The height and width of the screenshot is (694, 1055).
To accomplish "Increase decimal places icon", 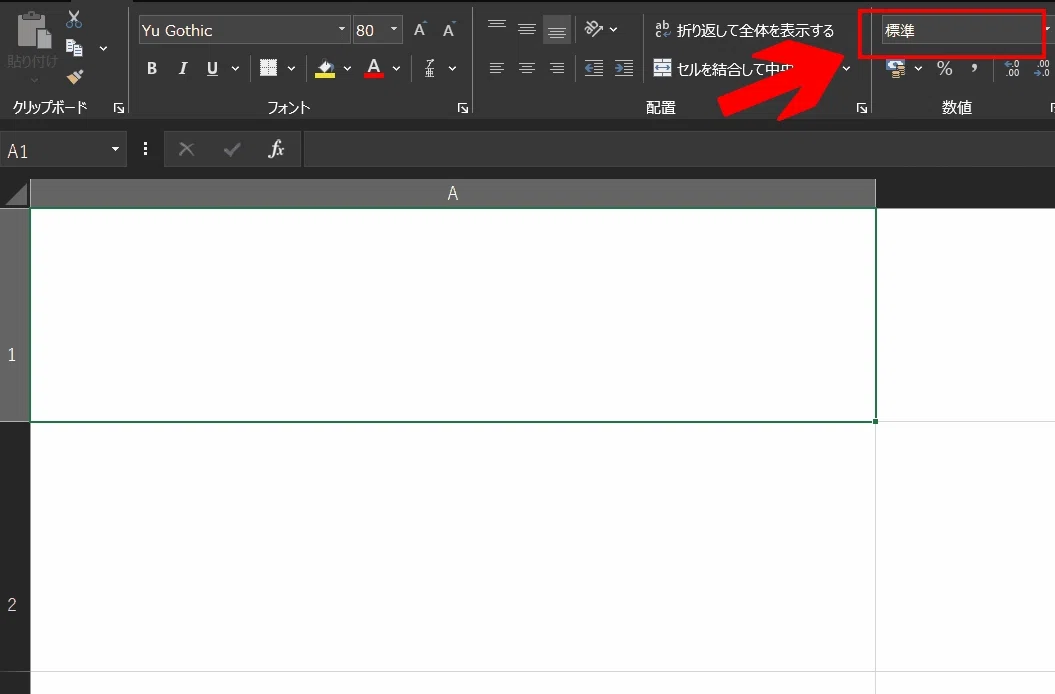I will tap(1012, 68).
